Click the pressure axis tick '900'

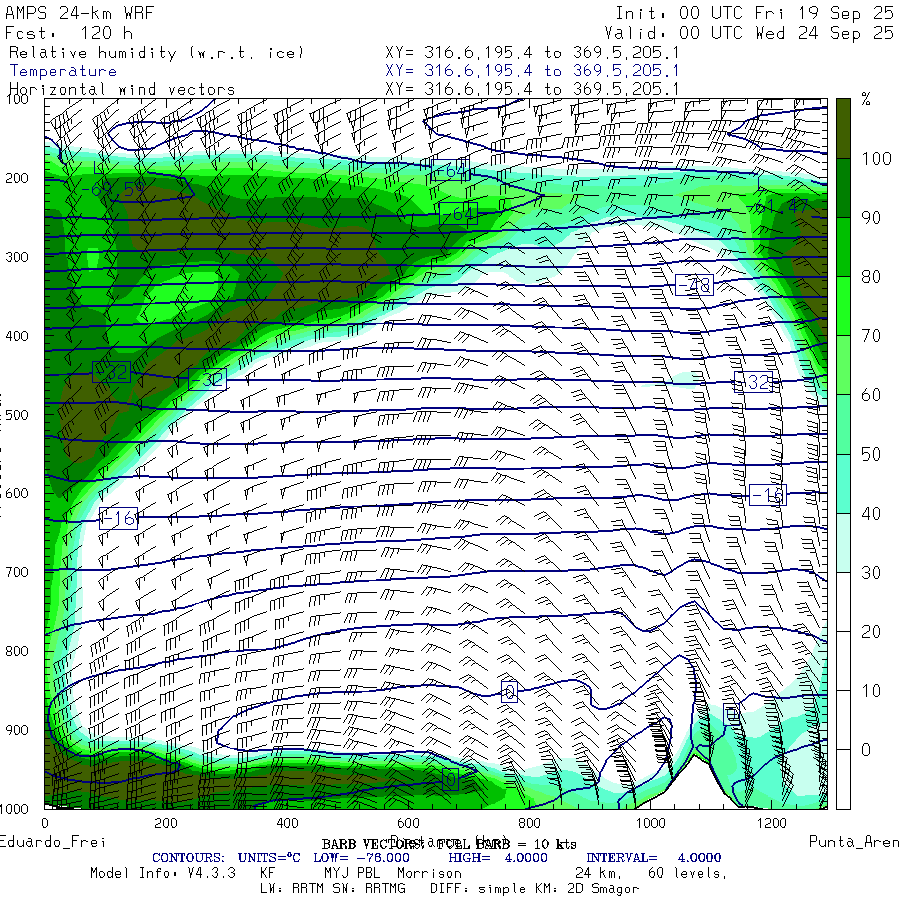pos(17,730)
